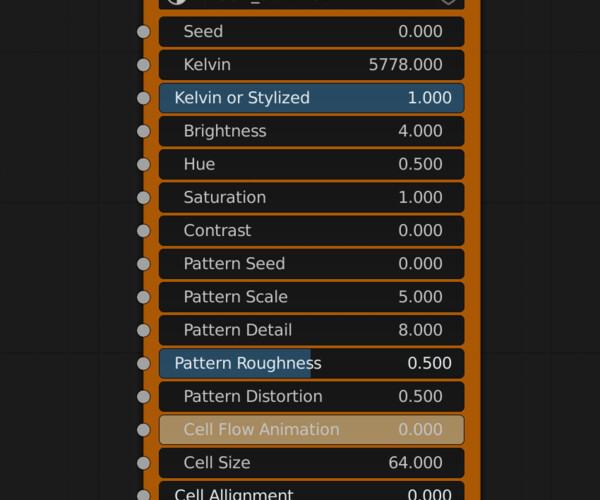
Task: Click the Brightness value field
Action: (x=311, y=131)
